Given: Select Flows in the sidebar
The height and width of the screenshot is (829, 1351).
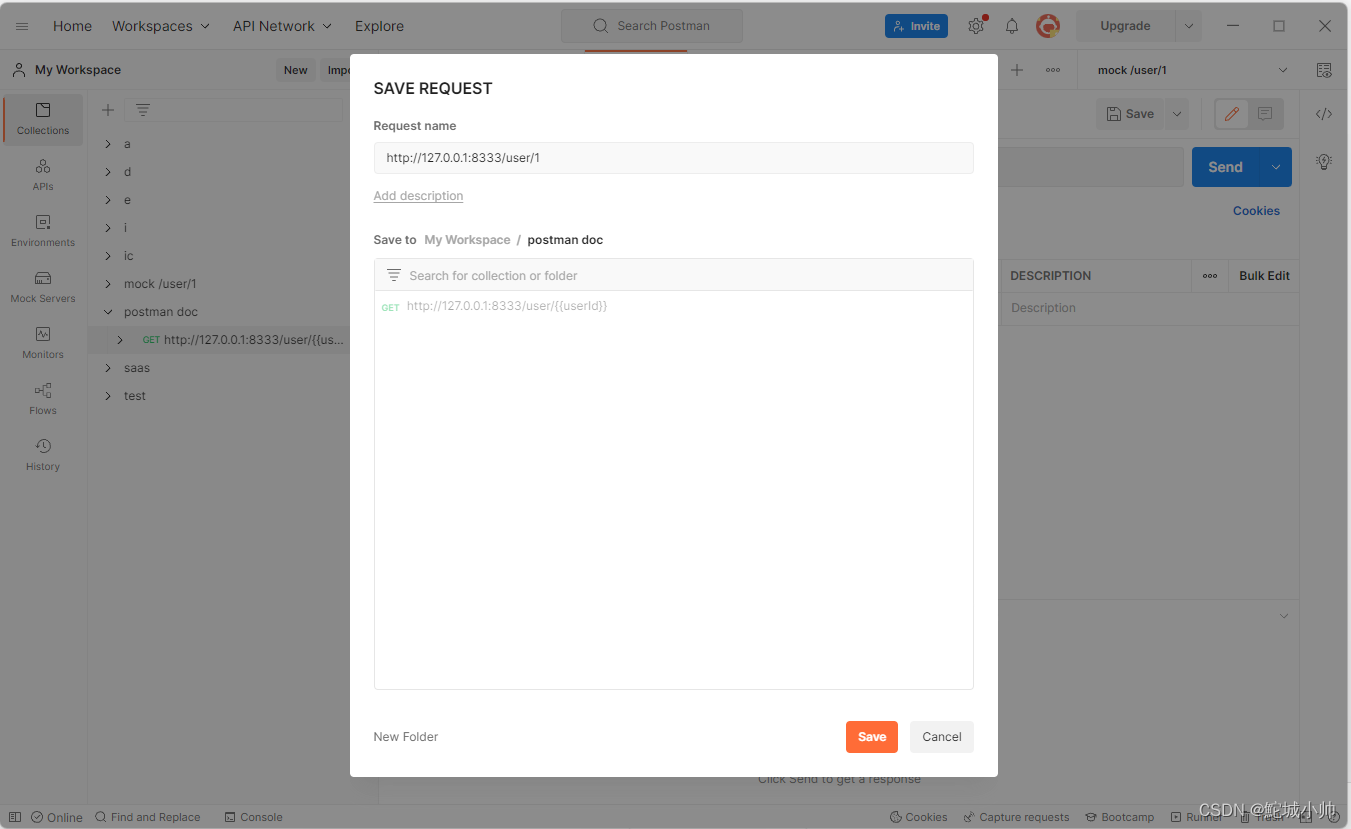Looking at the screenshot, I should coord(43,399).
